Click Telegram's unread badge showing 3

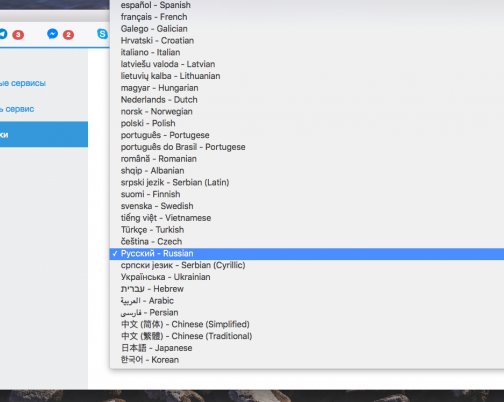coord(18,35)
